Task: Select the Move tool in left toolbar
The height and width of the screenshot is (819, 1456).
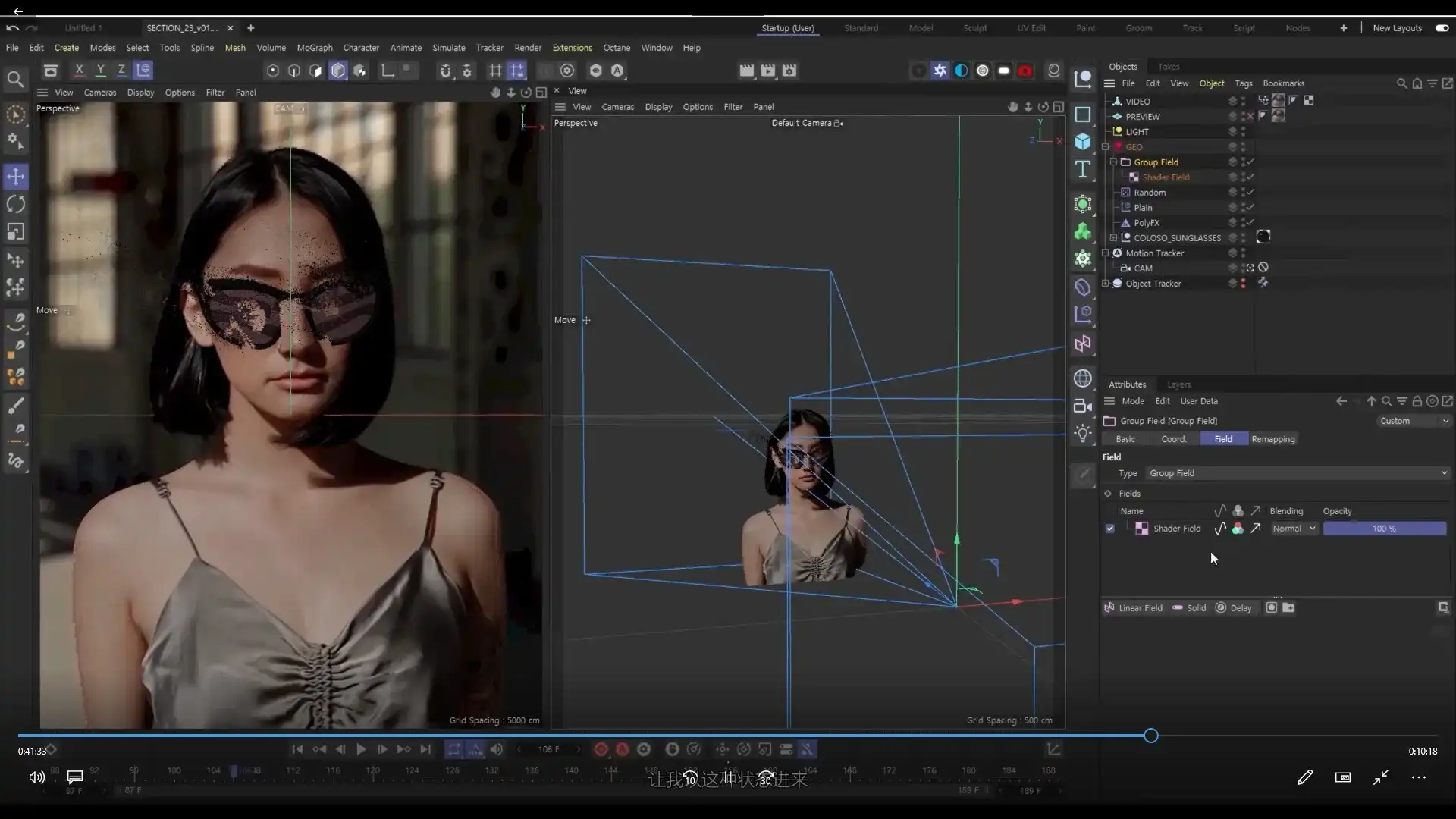Action: 15,177
